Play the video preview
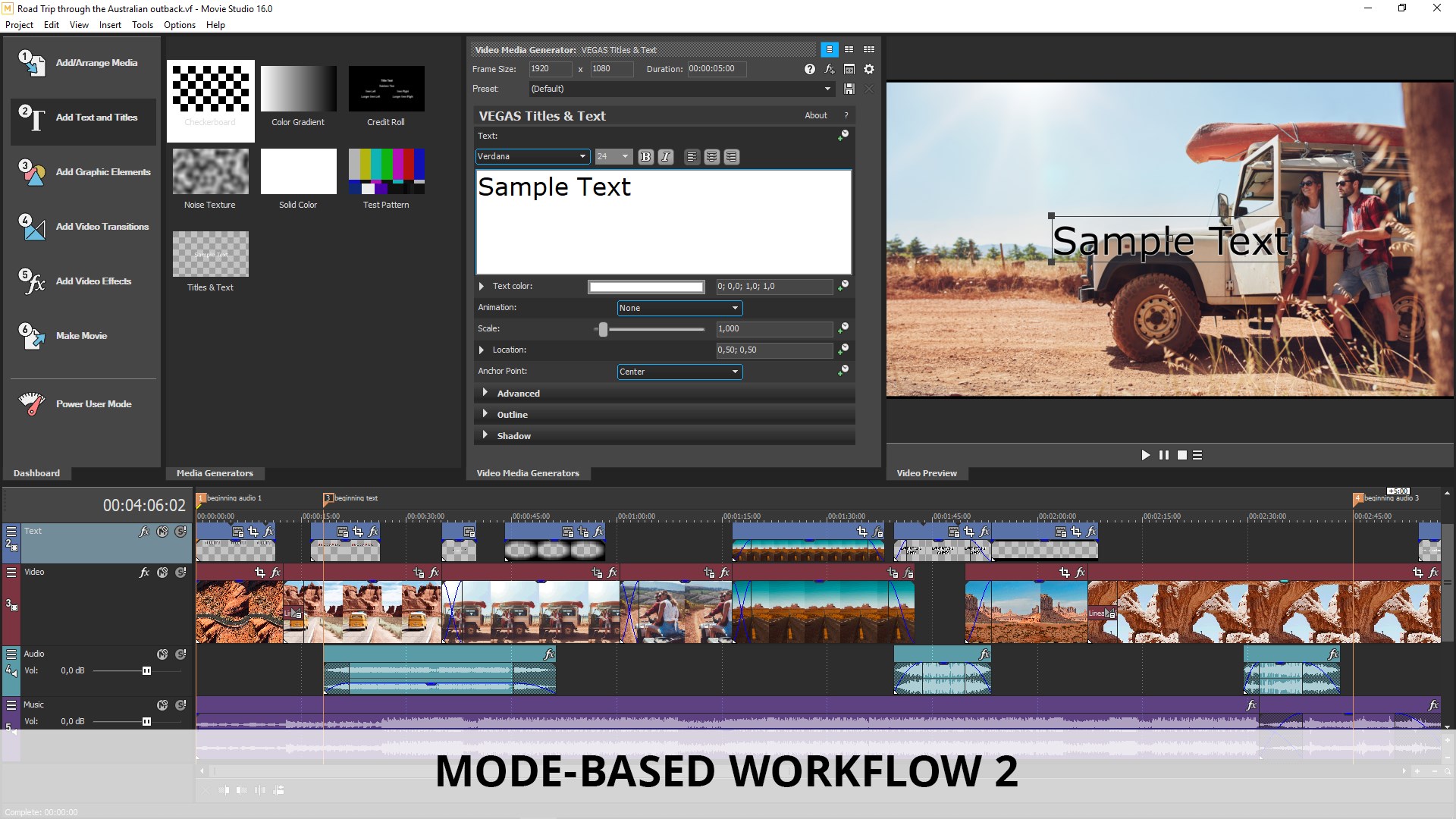Viewport: 1456px width, 819px height. tap(1145, 455)
